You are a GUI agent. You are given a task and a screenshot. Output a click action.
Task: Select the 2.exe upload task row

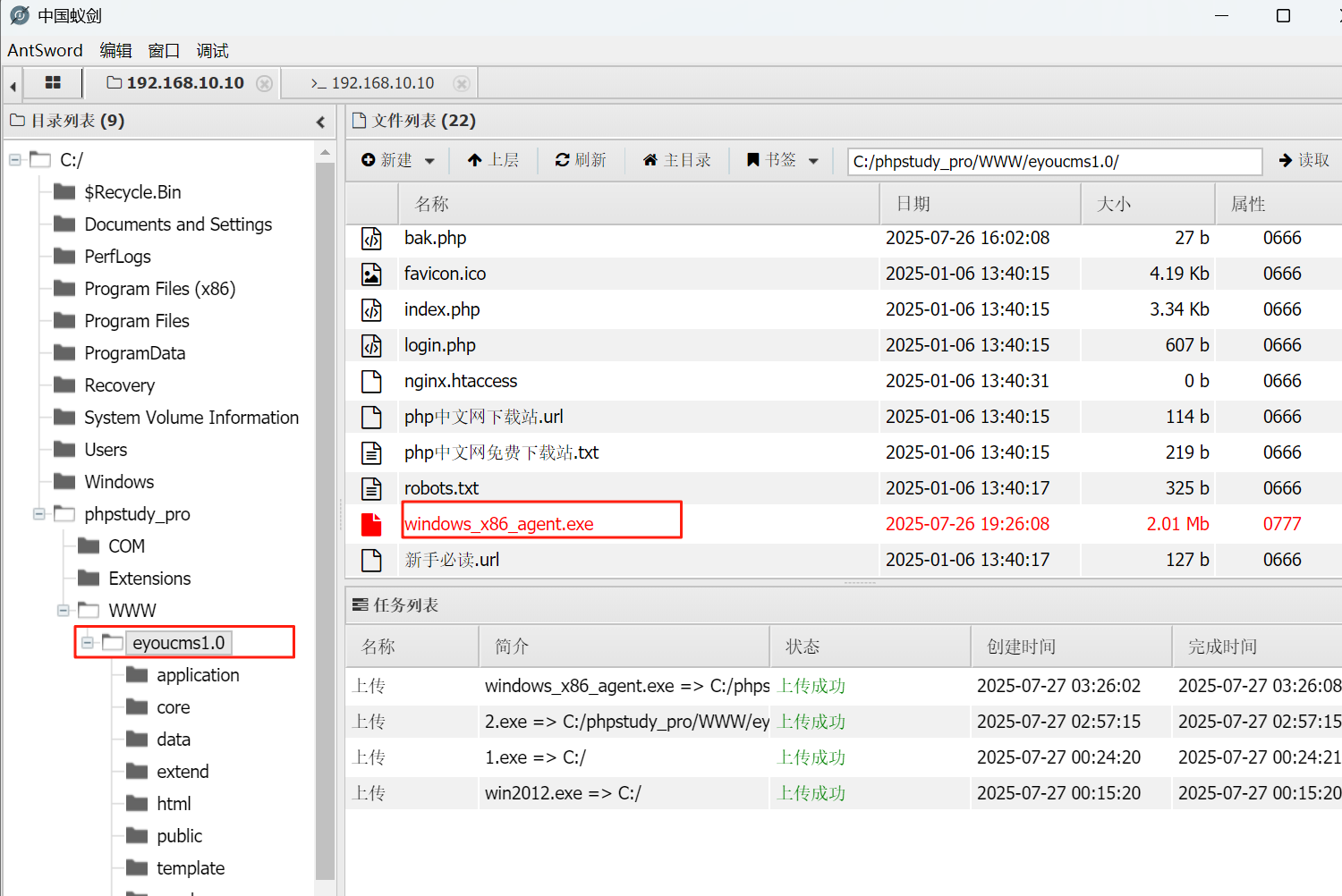click(844, 722)
